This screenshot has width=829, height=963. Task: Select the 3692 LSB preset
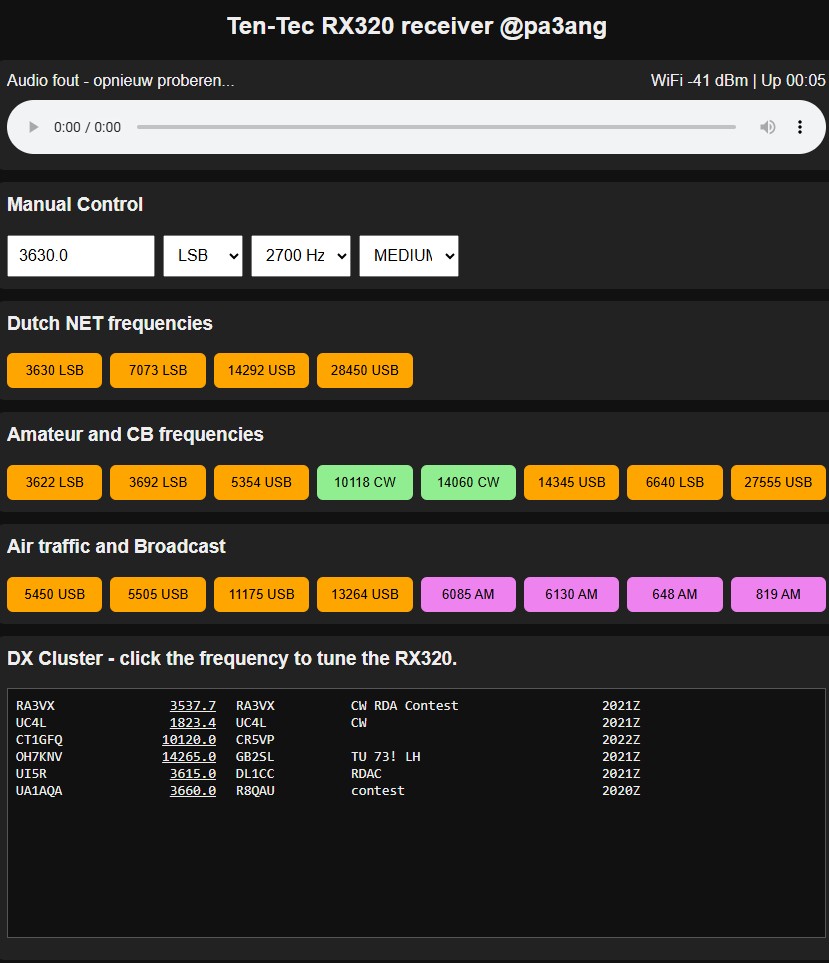(x=158, y=482)
